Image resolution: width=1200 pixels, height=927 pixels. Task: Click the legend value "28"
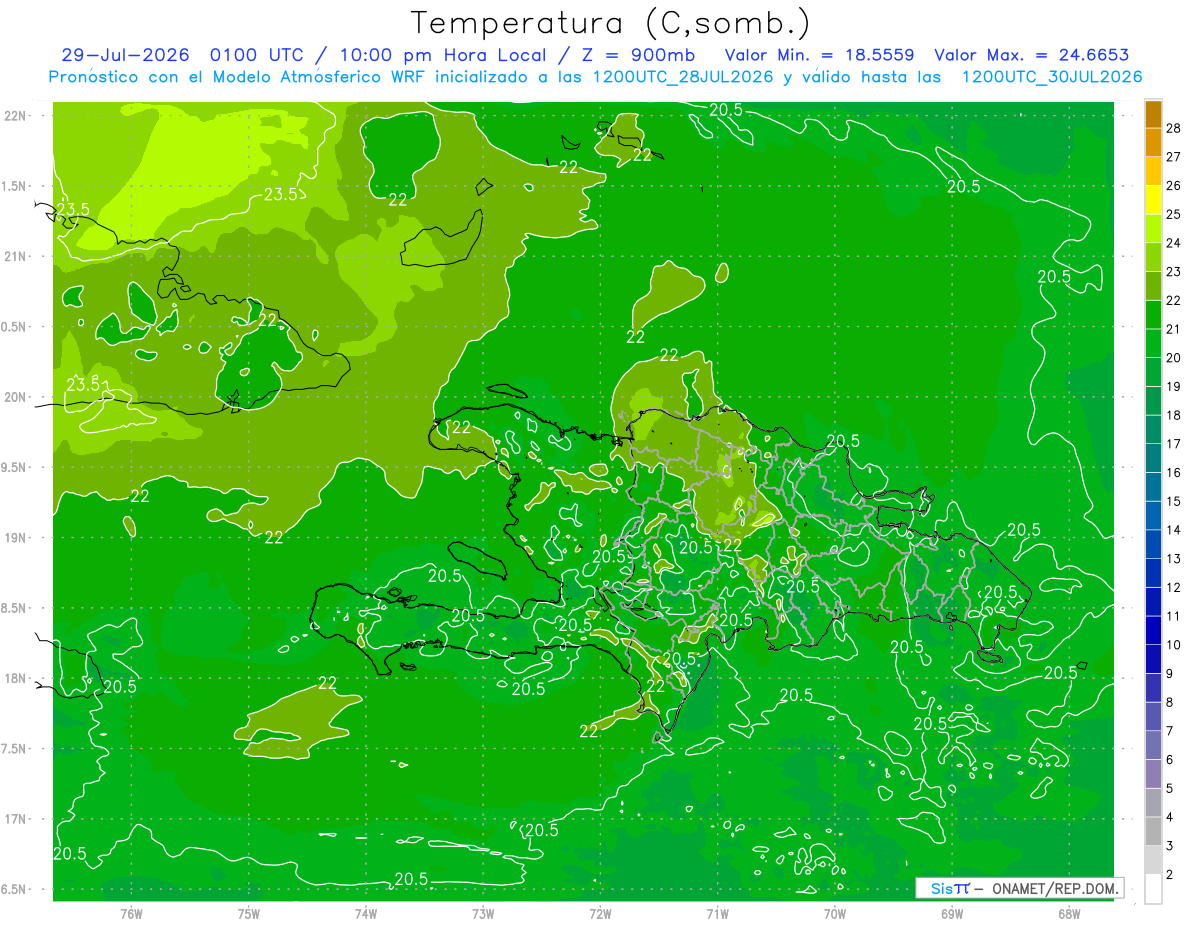(x=1173, y=128)
